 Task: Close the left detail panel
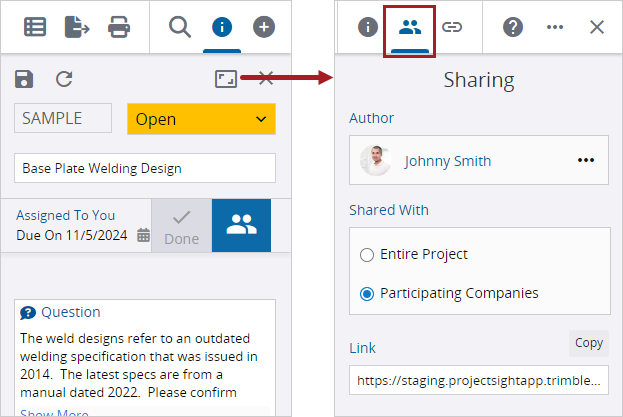click(265, 78)
